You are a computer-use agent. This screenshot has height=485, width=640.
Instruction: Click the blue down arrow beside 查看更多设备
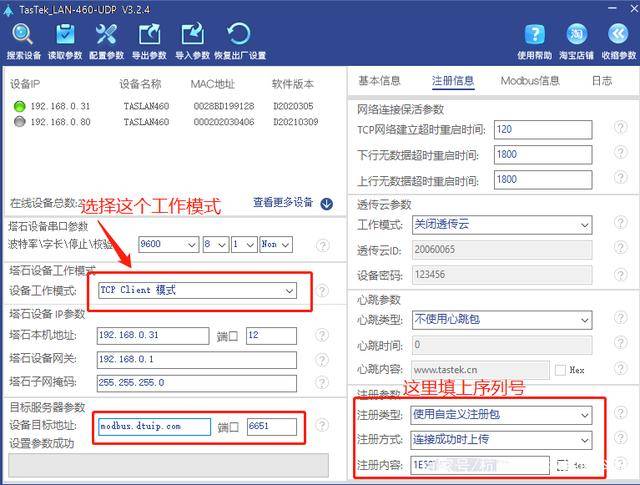327,203
